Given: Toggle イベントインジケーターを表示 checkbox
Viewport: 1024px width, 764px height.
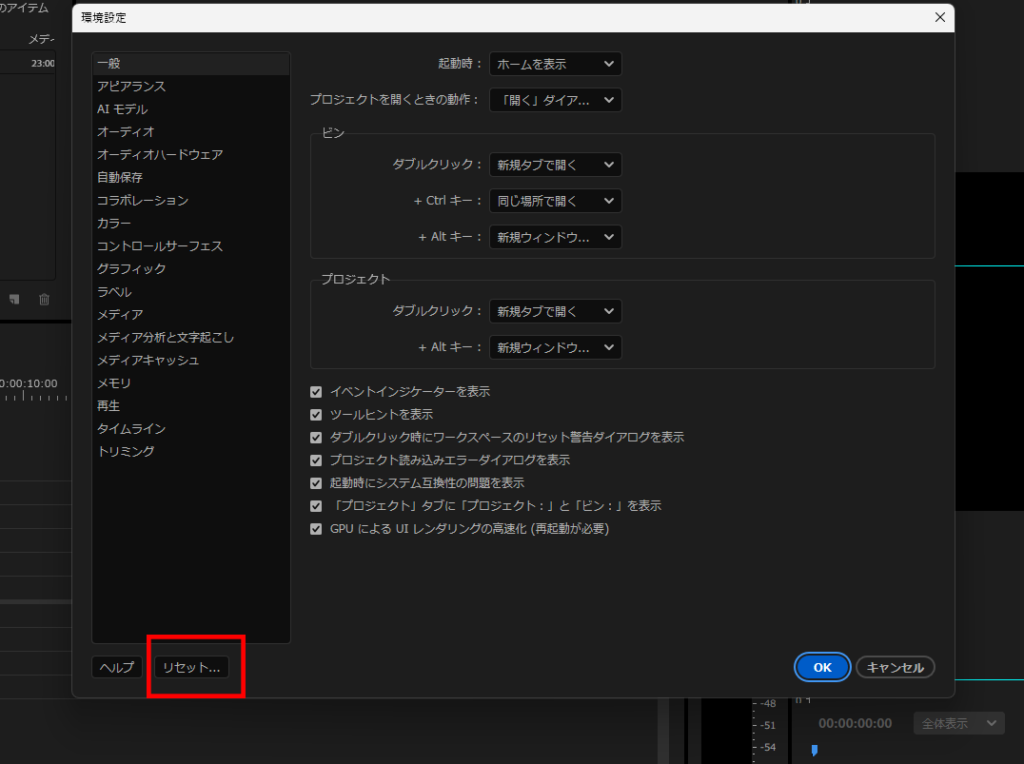Looking at the screenshot, I should [317, 392].
